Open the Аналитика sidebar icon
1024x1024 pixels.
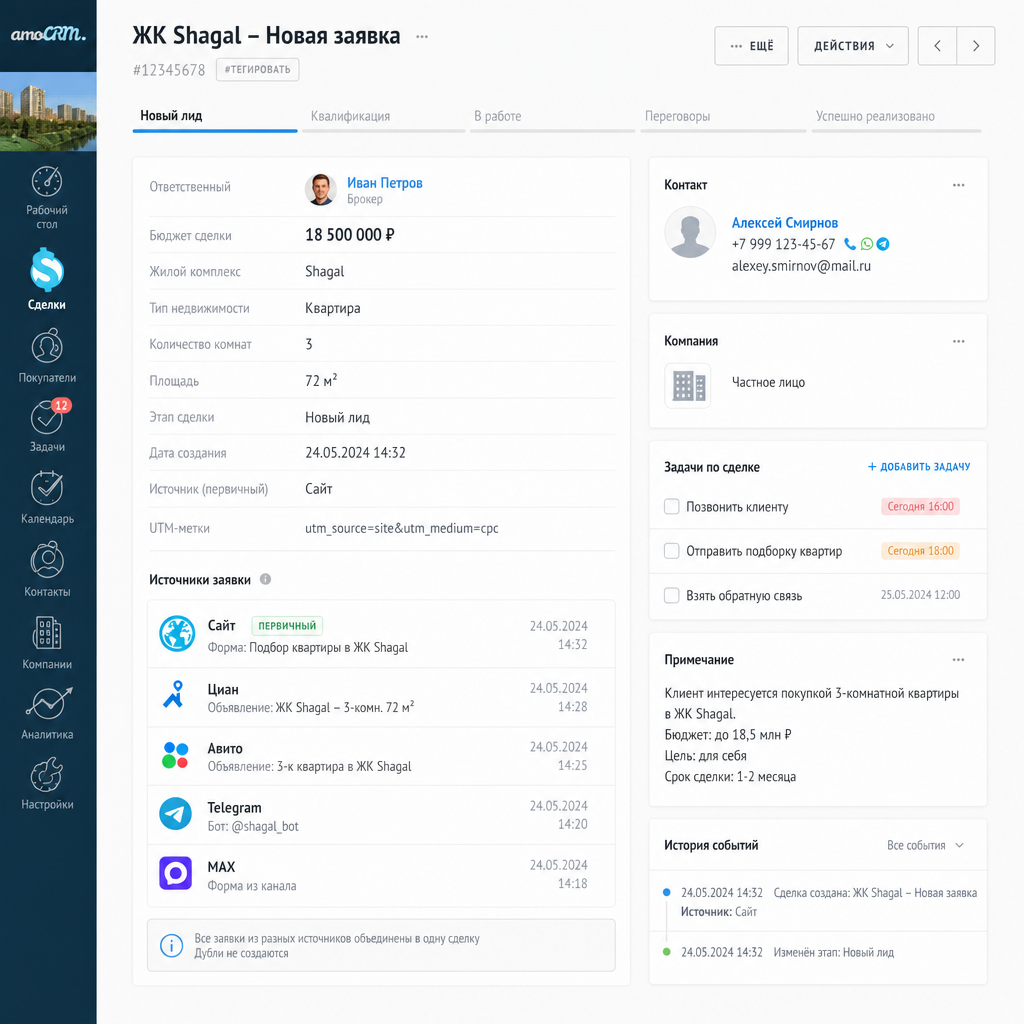coord(48,703)
